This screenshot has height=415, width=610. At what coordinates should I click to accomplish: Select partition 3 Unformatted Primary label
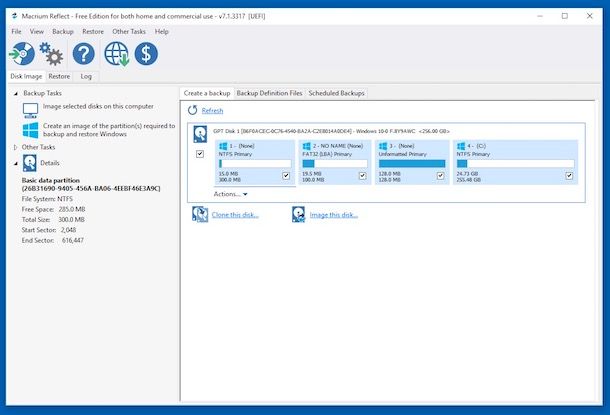(403, 154)
